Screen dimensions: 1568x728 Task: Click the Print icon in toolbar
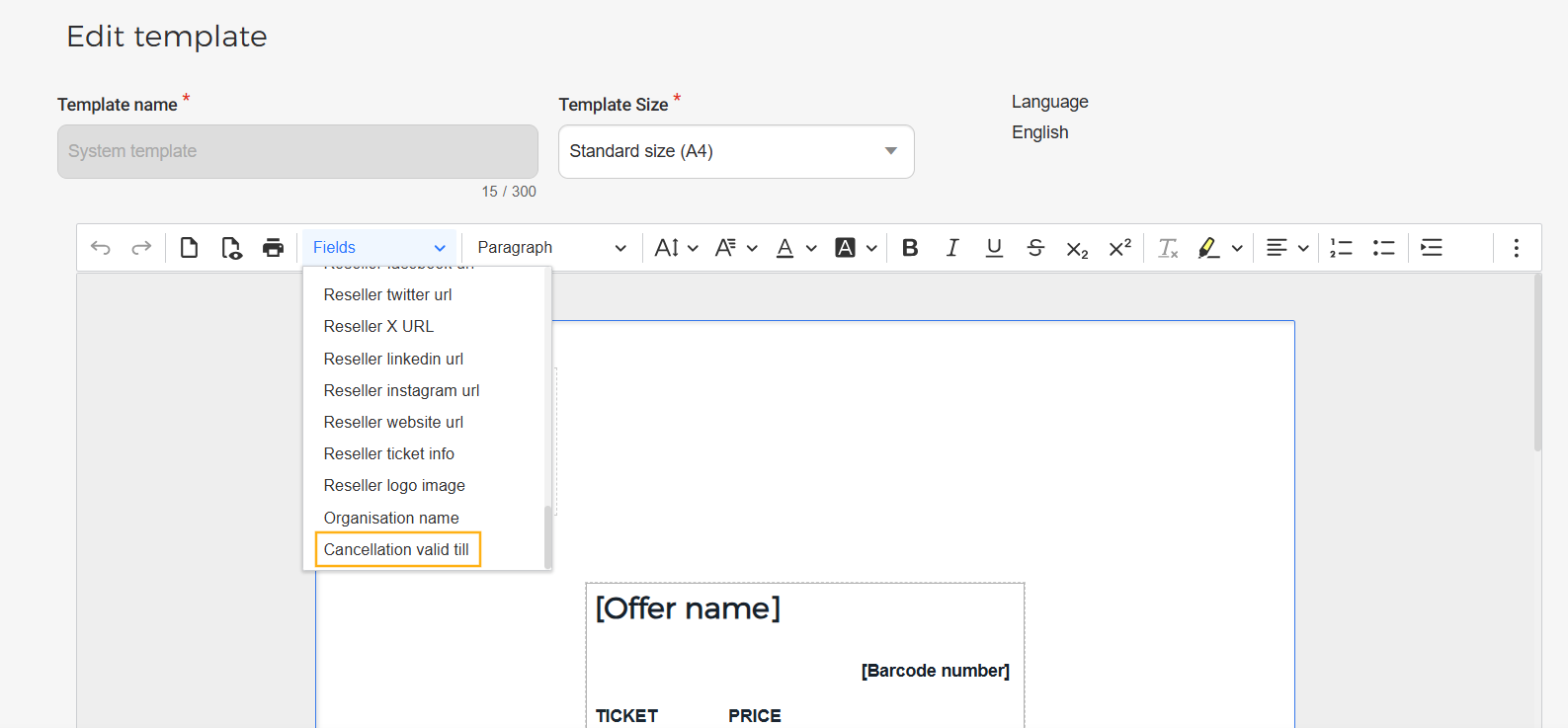[273, 248]
